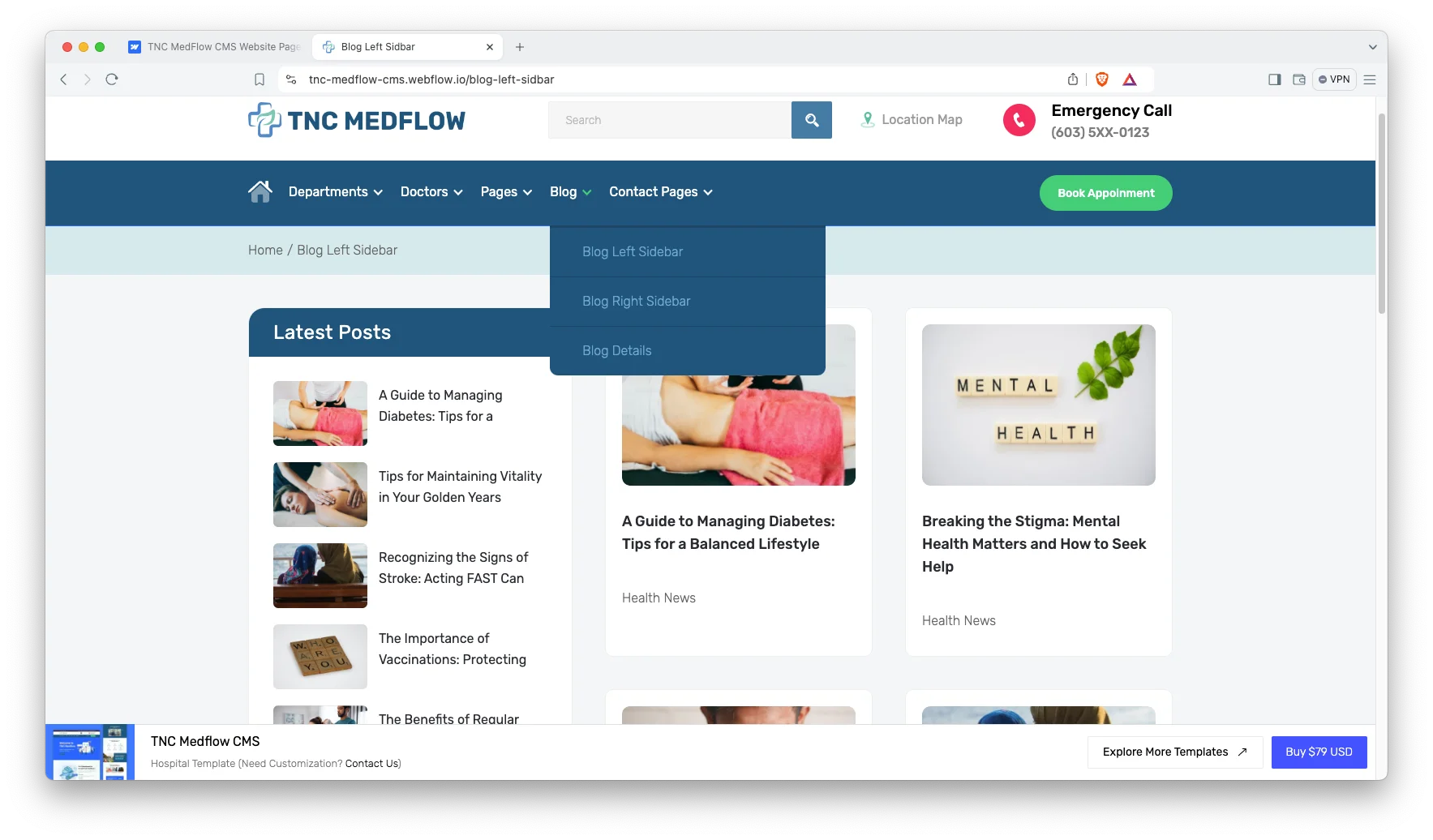Click the Mental Health article thumbnail
This screenshot has height=840, width=1433.
(x=1038, y=405)
